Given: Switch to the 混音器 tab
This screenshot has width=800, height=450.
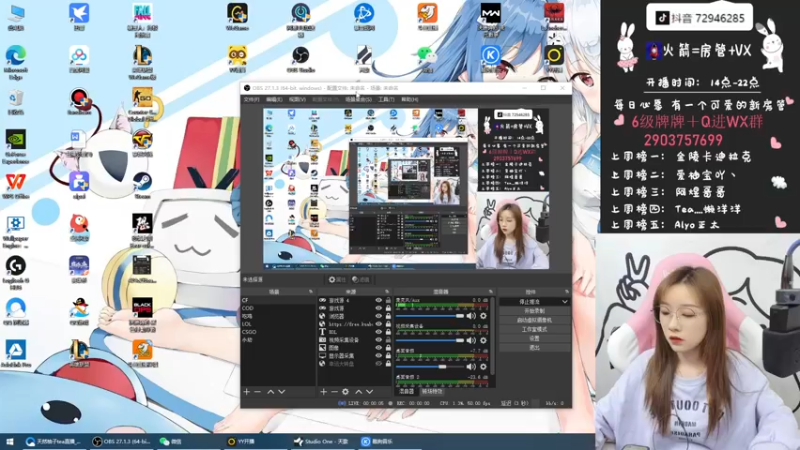Looking at the screenshot, I should click(407, 391).
